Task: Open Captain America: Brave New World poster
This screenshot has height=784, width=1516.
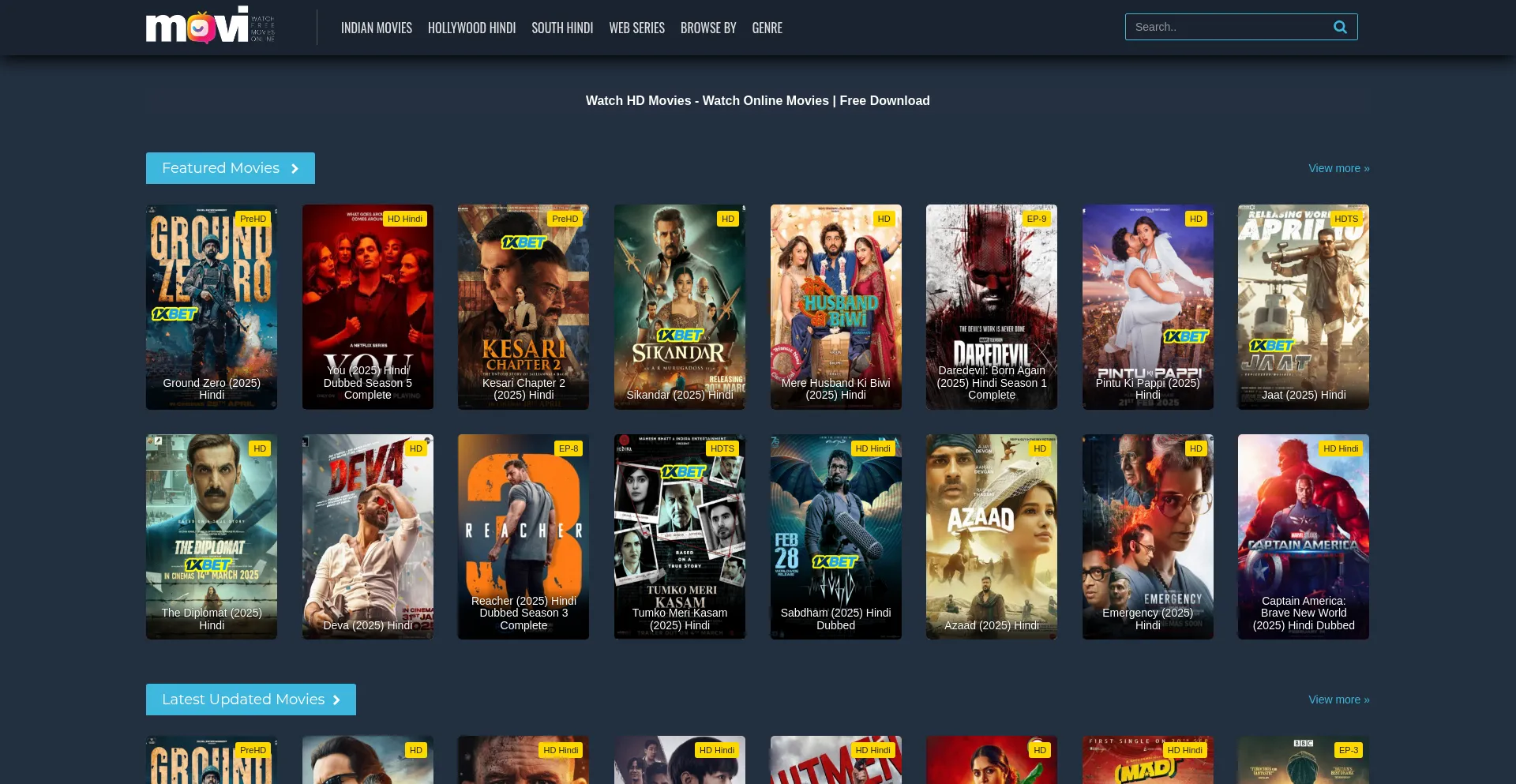Action: [1304, 537]
